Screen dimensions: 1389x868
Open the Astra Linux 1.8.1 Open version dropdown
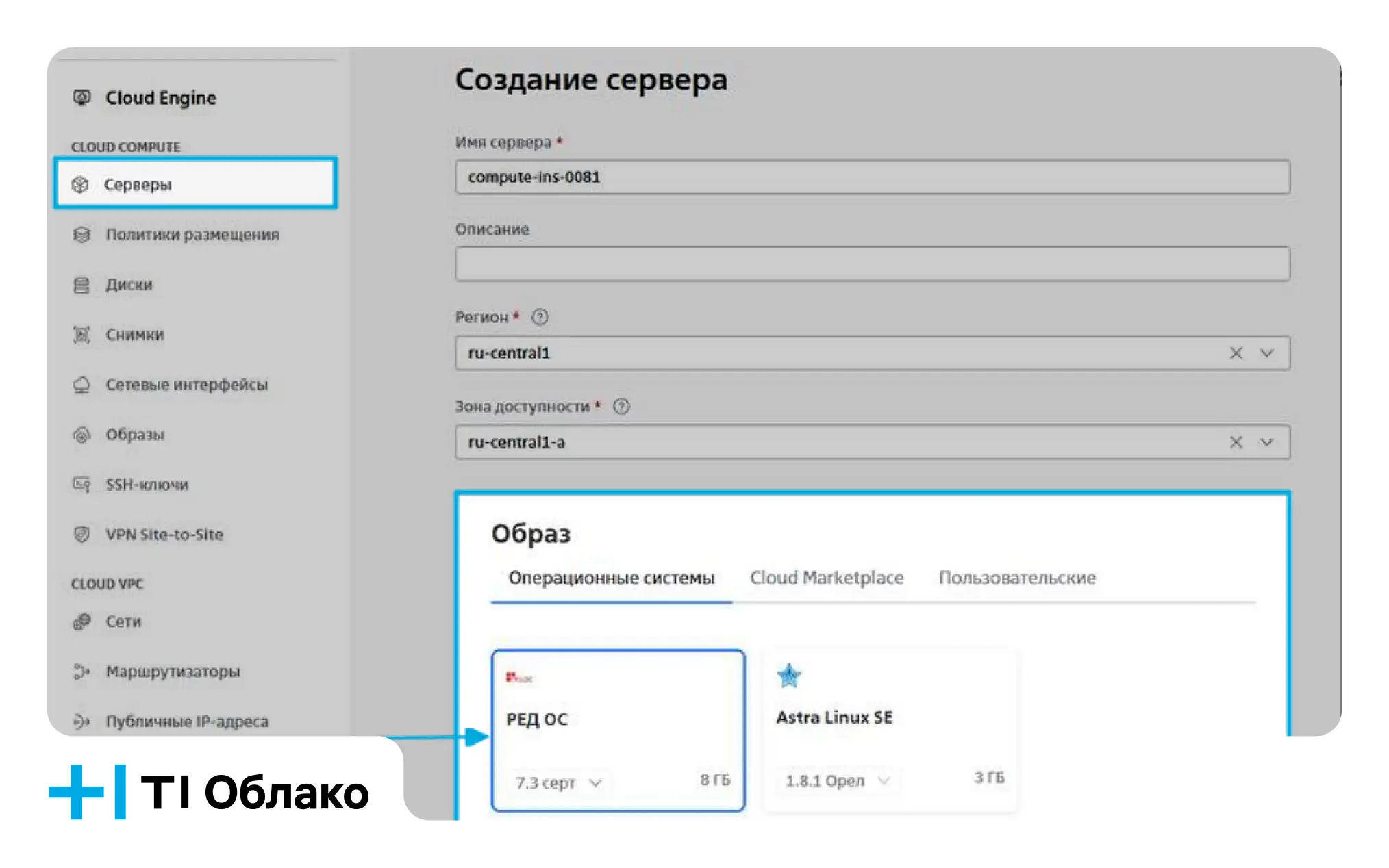(x=837, y=780)
